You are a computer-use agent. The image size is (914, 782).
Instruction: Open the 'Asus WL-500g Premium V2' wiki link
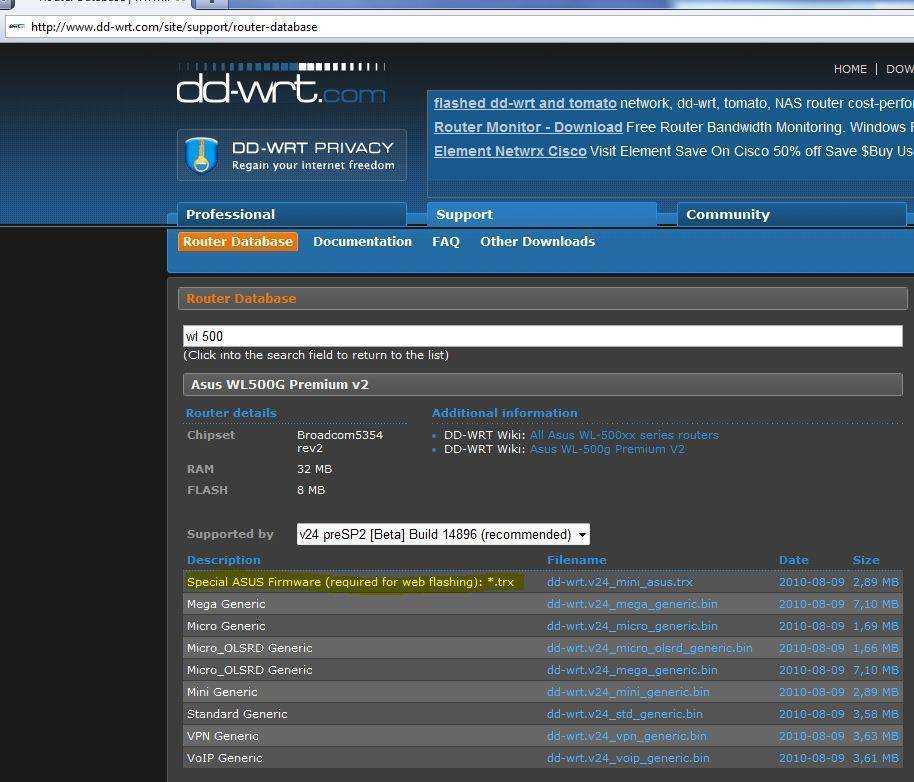607,449
